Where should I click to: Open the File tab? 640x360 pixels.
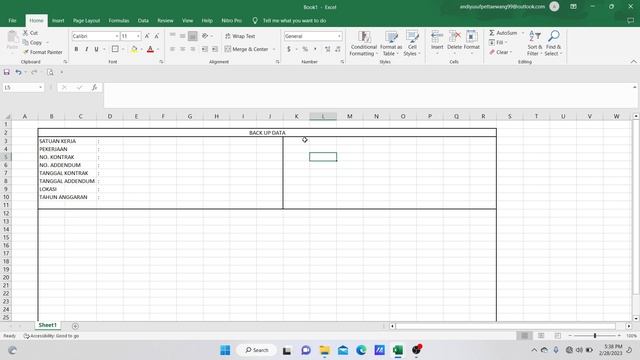coord(13,20)
